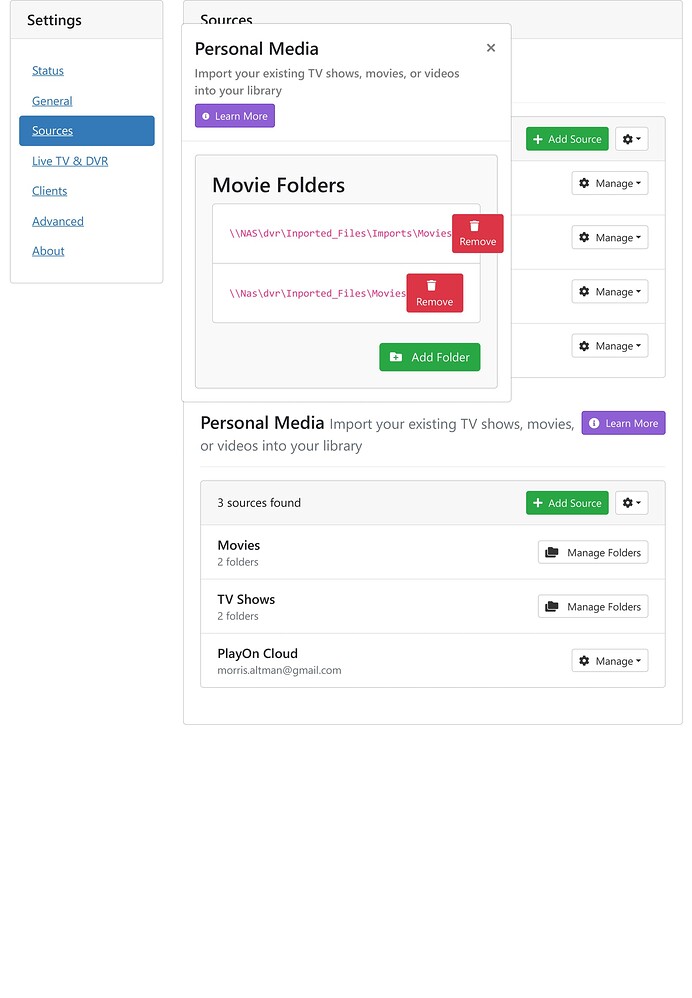This screenshot has height=998, width=692.
Task: Open the second Manage dropdown in the list
Action: [x=609, y=237]
